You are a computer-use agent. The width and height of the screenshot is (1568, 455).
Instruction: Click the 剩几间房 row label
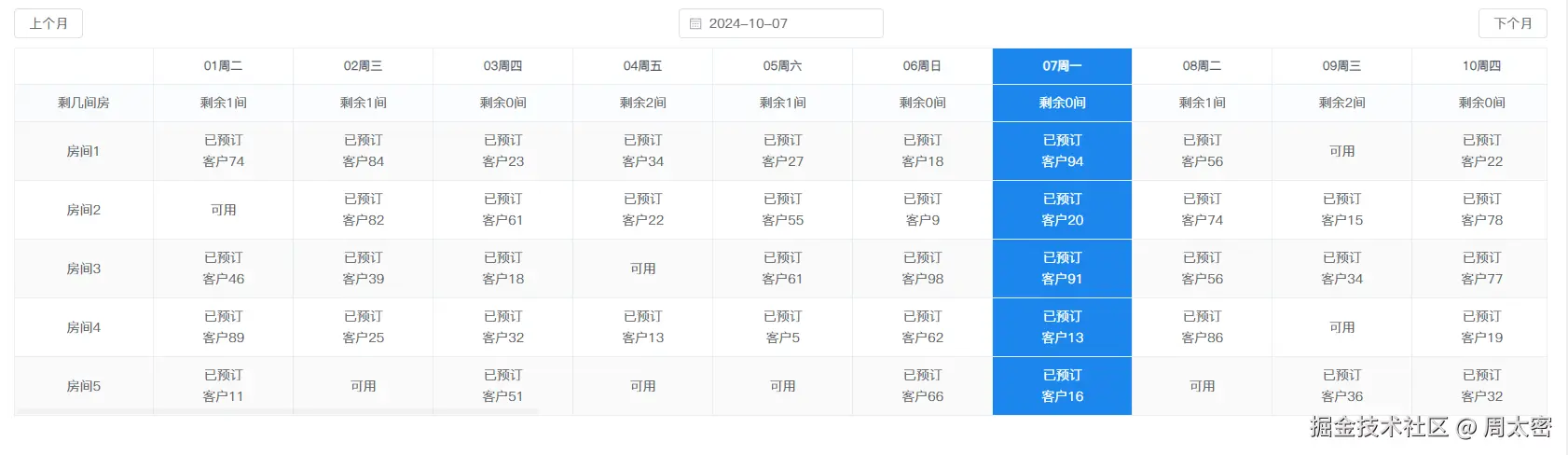(x=84, y=103)
